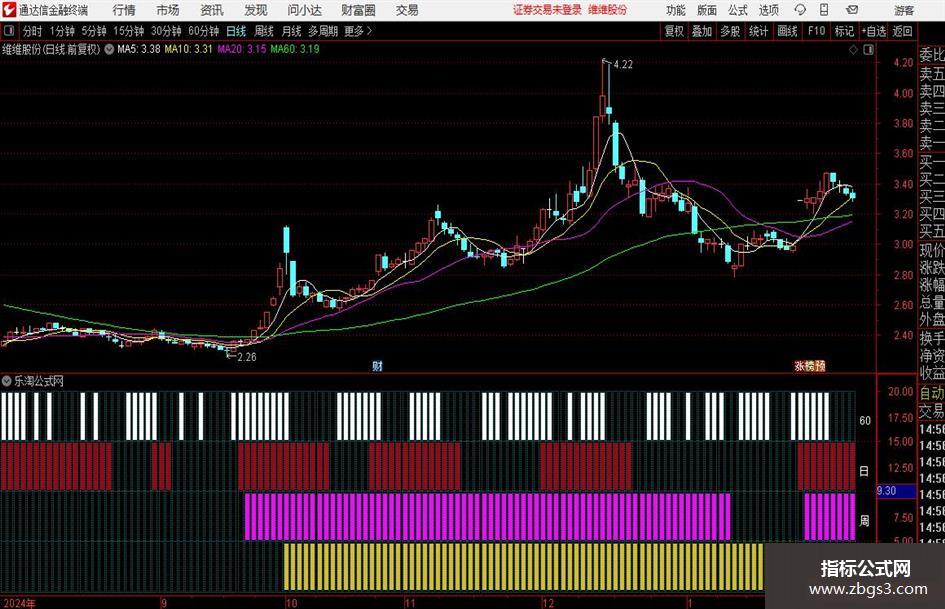Open the 行情 menu

(124, 10)
